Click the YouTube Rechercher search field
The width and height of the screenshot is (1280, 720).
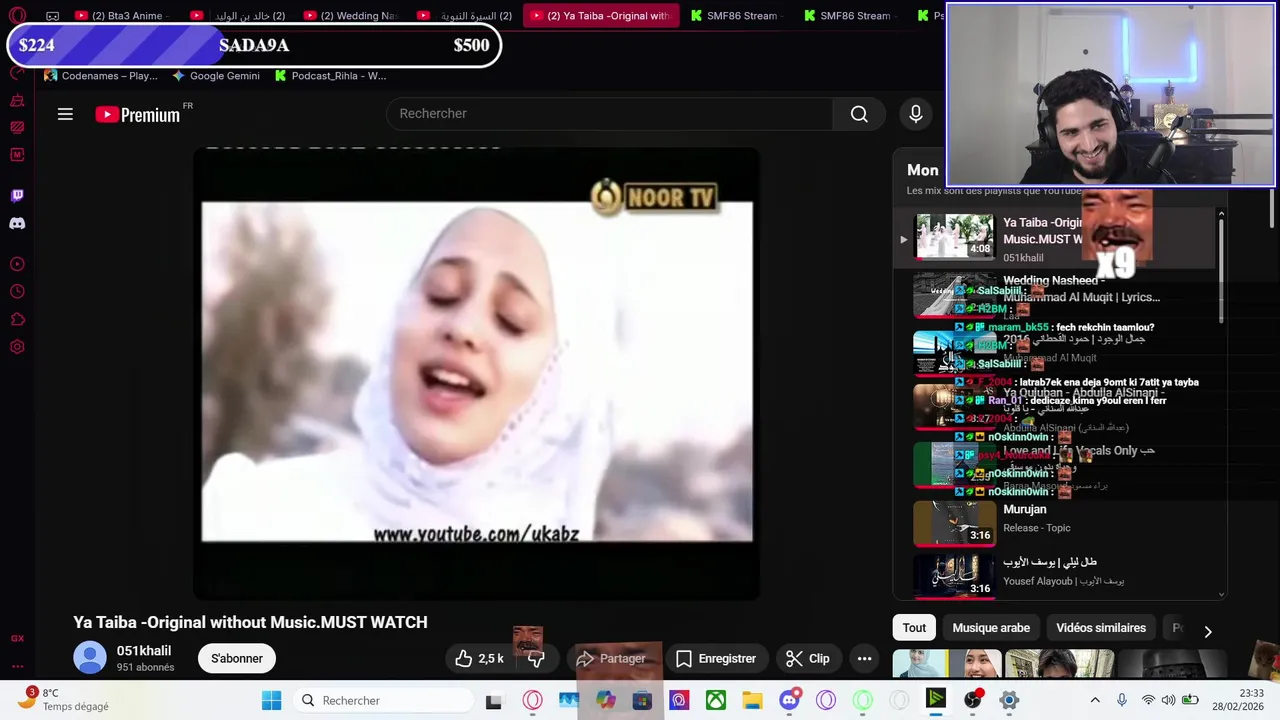point(610,114)
